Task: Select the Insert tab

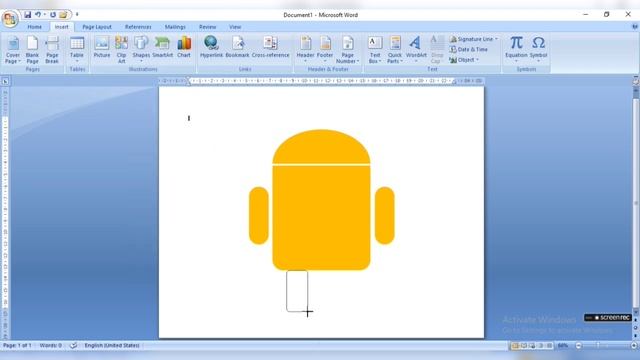Action: [x=62, y=27]
